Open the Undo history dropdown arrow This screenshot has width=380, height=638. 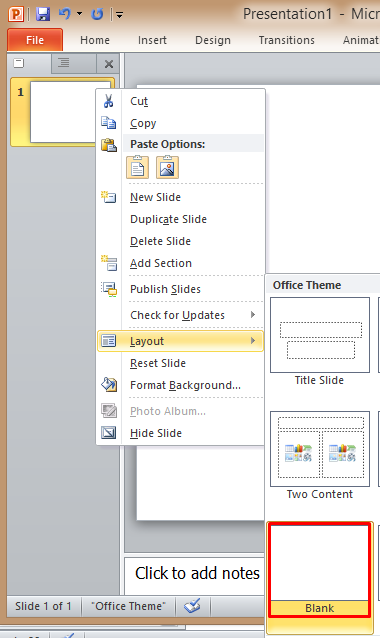(79, 14)
